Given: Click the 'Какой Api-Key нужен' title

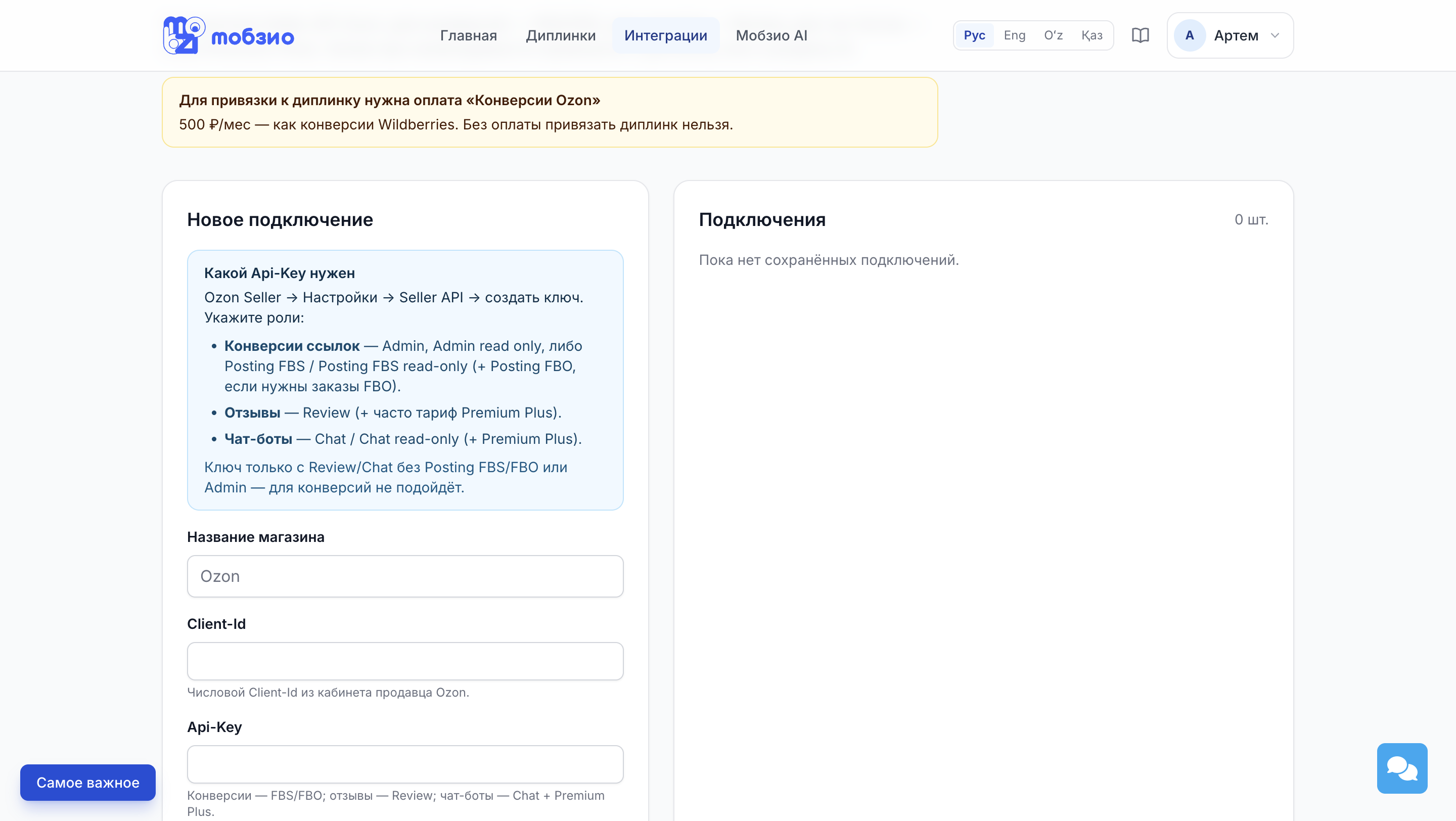Looking at the screenshot, I should [x=279, y=273].
